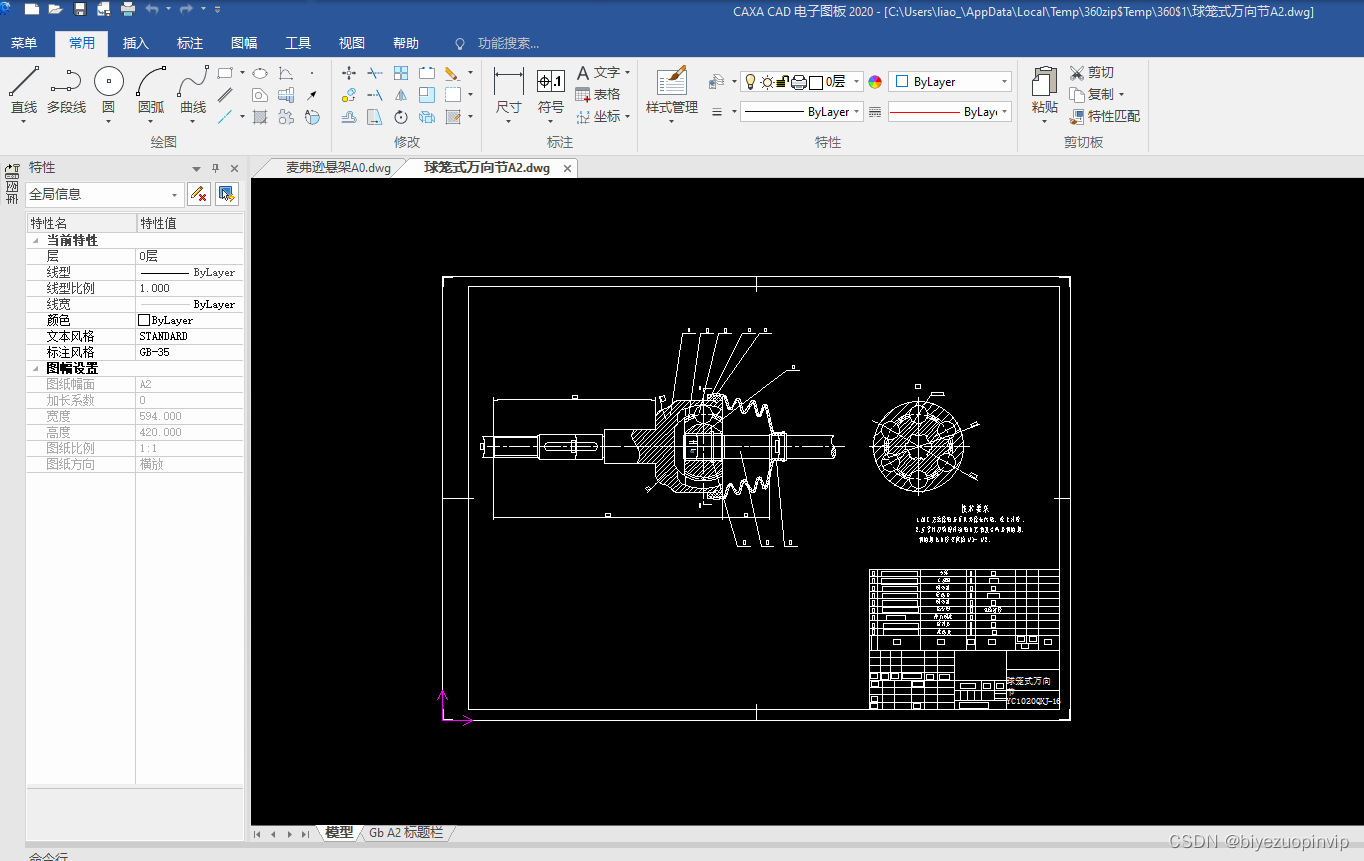This screenshot has width=1364, height=861.
Task: Click the move tool icon
Action: [x=349, y=73]
